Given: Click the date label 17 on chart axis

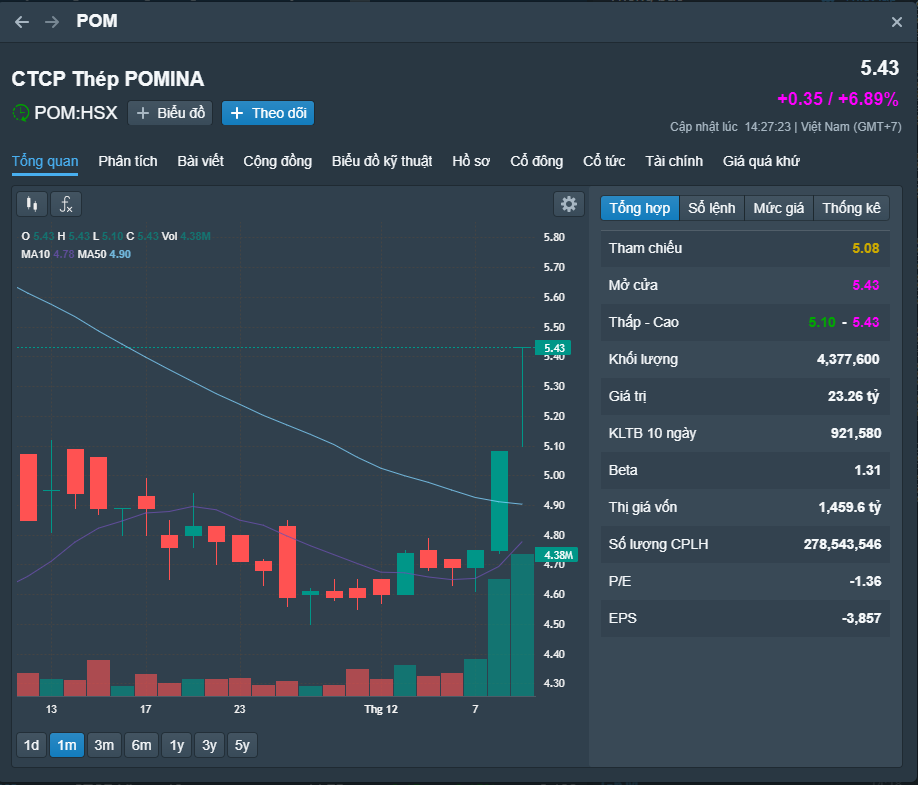Looking at the screenshot, I should [x=145, y=709].
